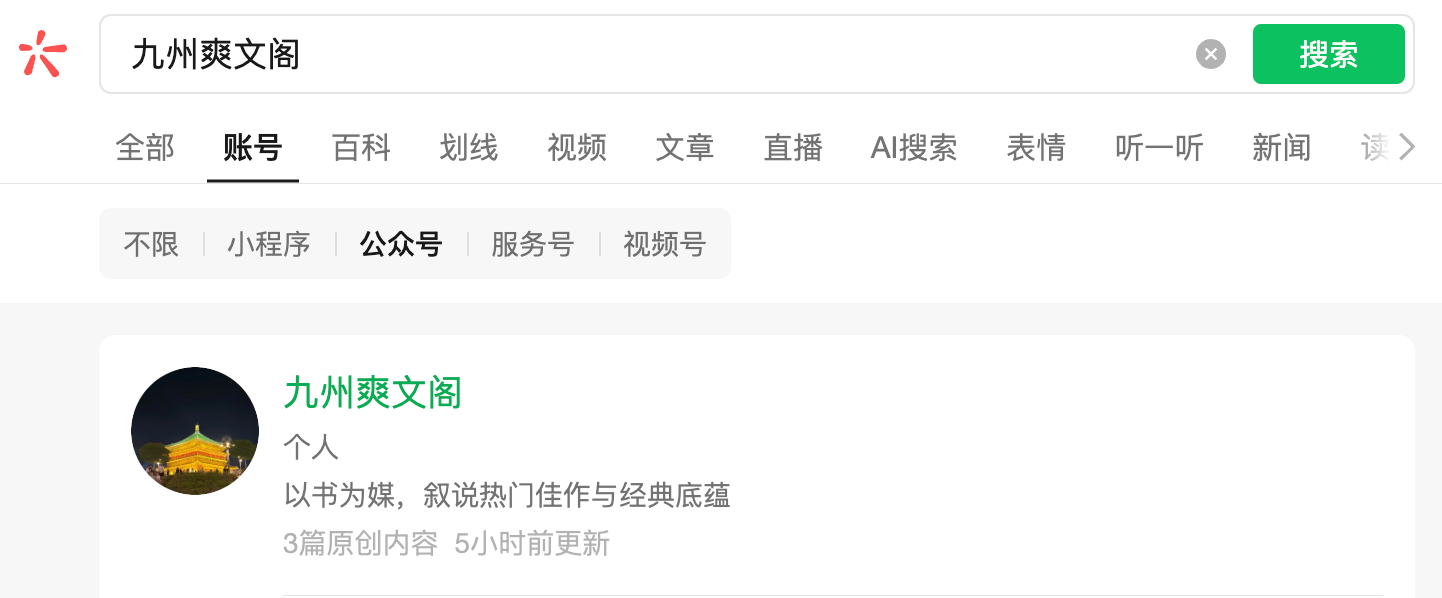
Task: Select the 不限 account filter
Action: [151, 244]
